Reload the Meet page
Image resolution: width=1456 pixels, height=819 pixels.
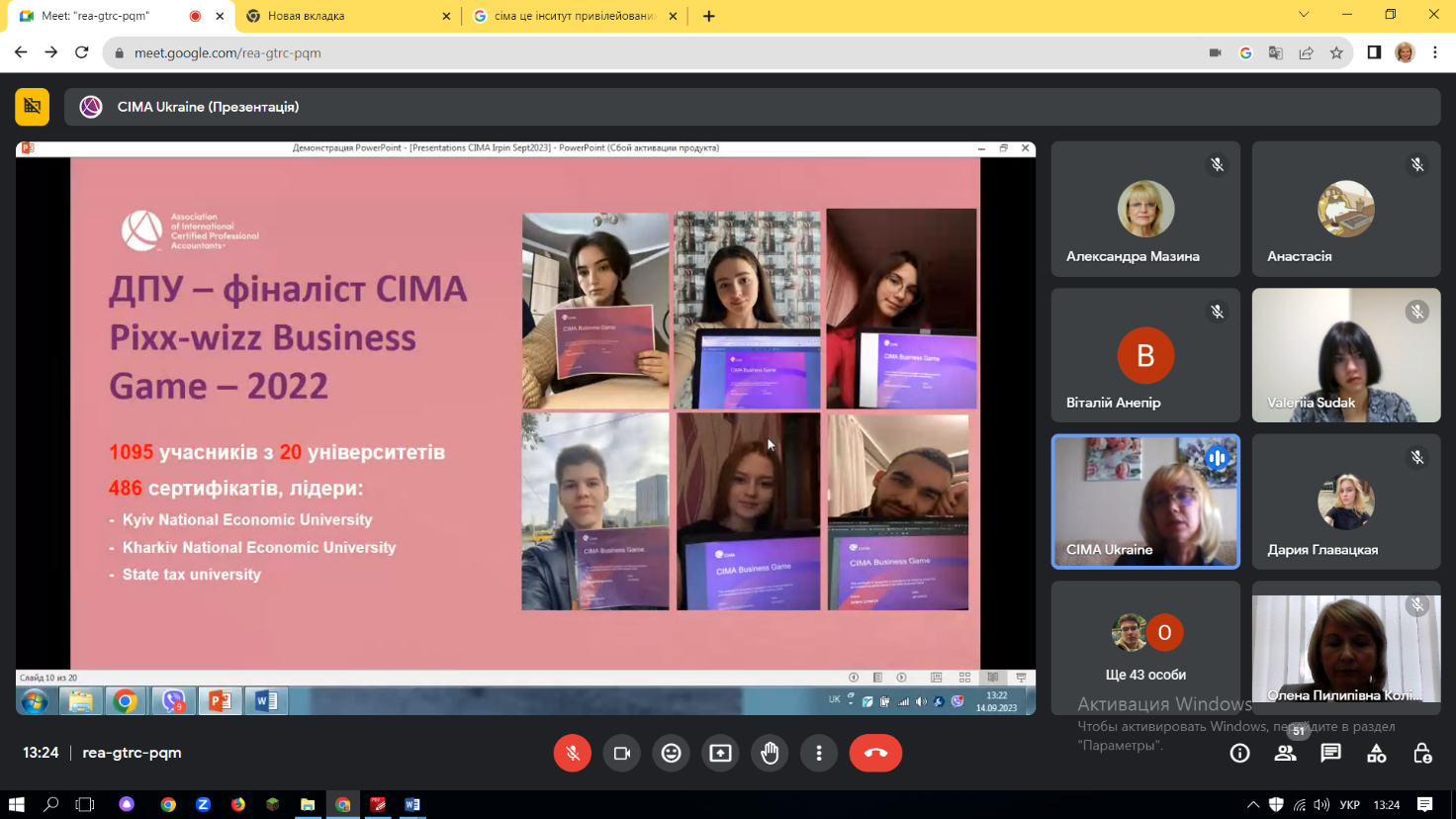tap(82, 52)
